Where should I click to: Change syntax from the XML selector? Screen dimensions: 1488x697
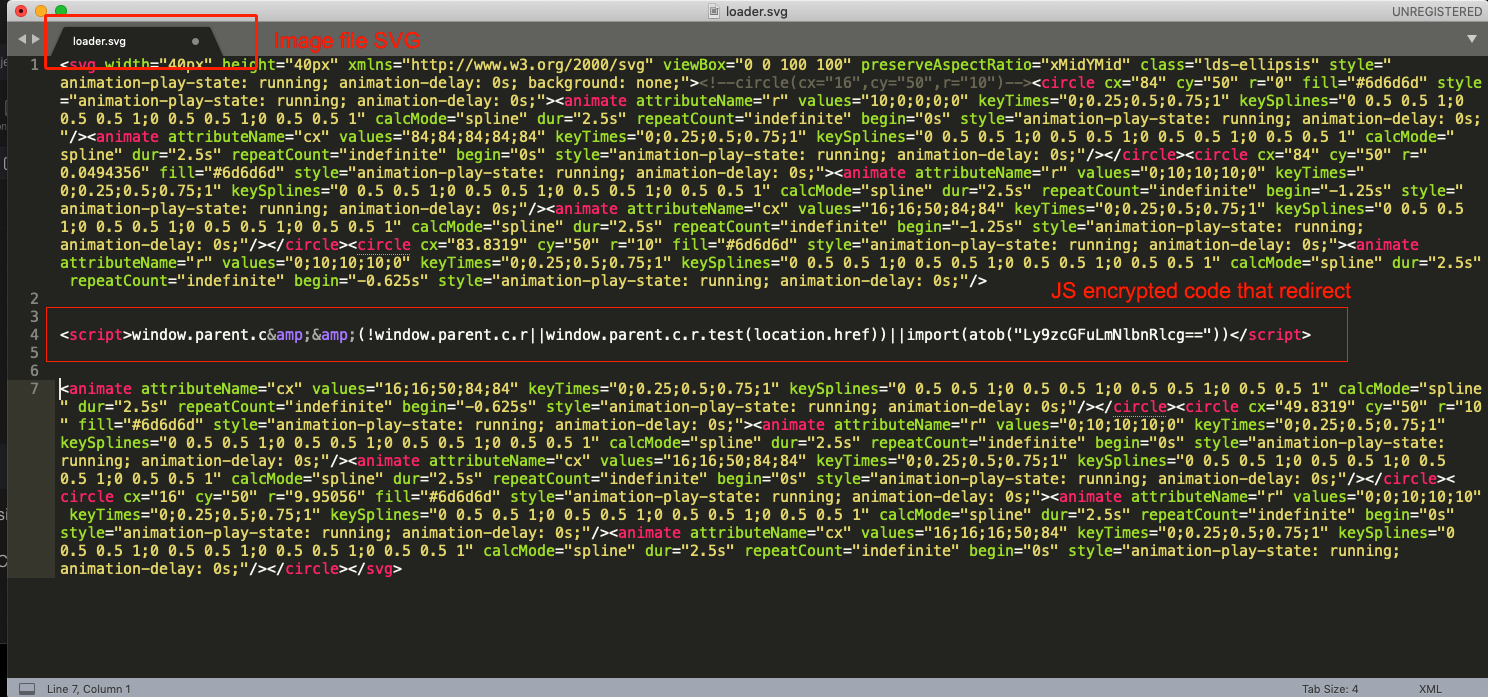pos(1430,688)
